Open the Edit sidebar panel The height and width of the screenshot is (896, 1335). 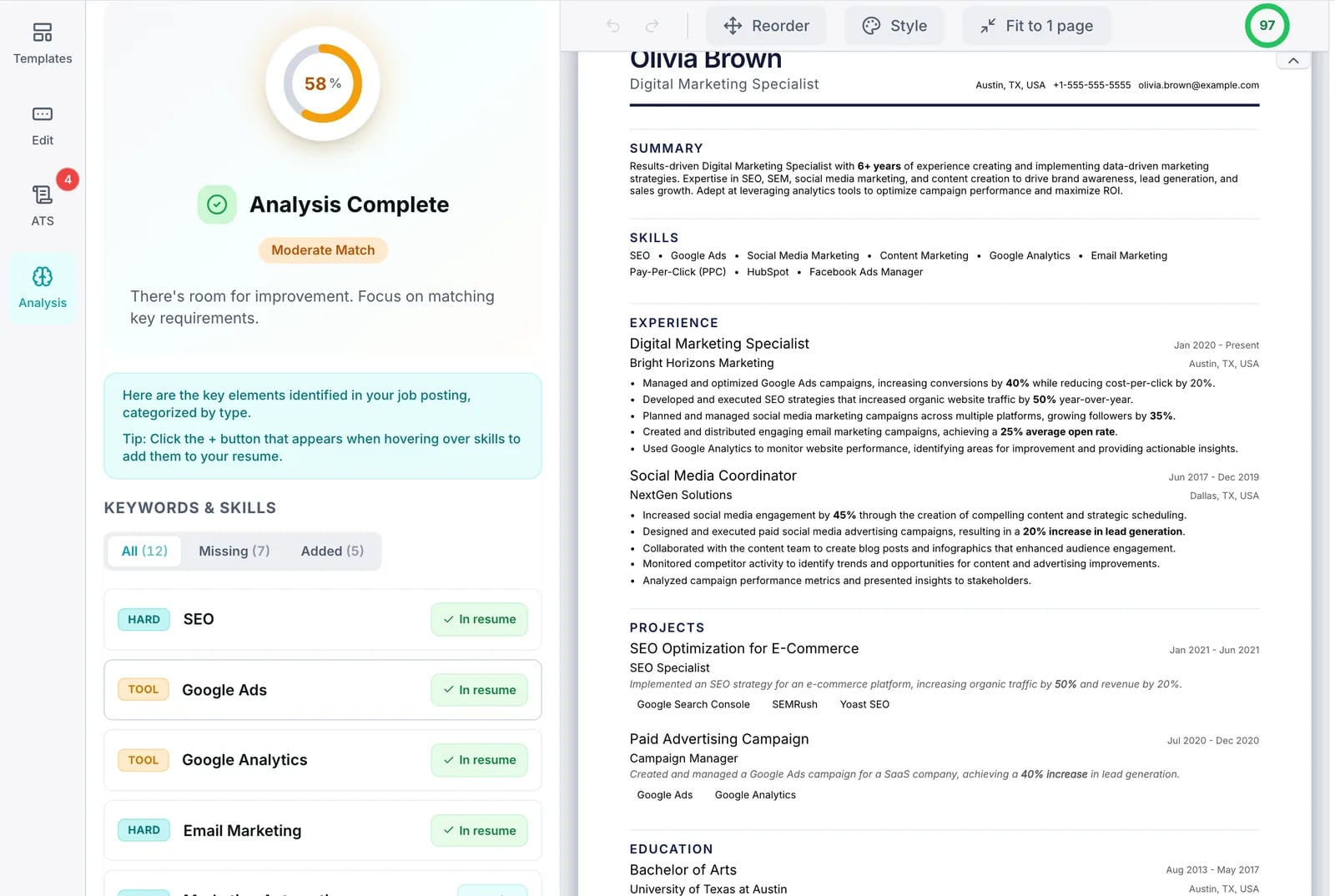tap(43, 126)
